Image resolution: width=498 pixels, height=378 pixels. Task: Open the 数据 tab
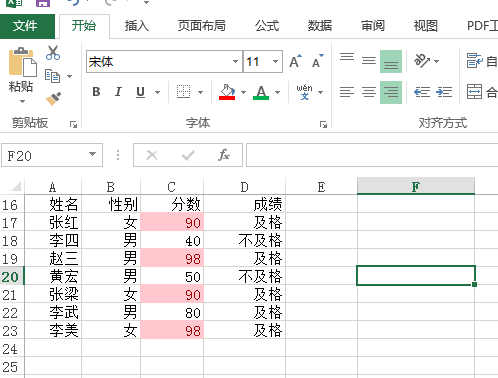[x=320, y=26]
